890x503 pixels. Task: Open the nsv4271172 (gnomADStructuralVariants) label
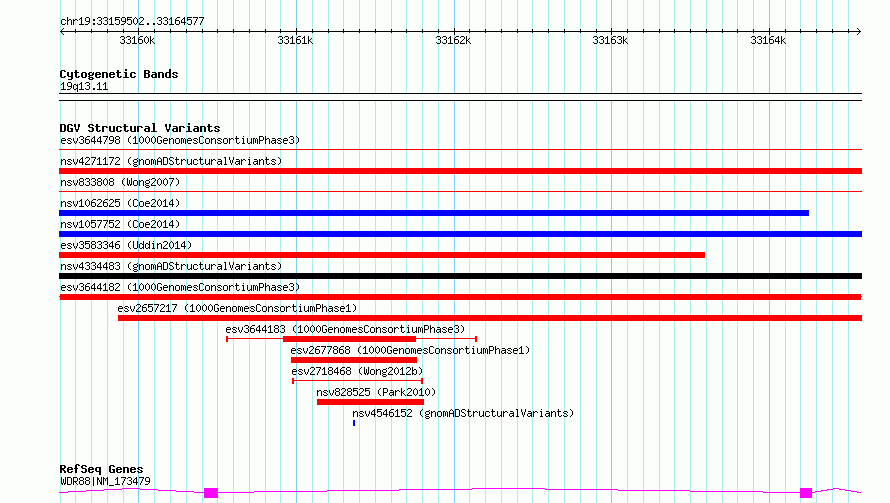(x=171, y=161)
